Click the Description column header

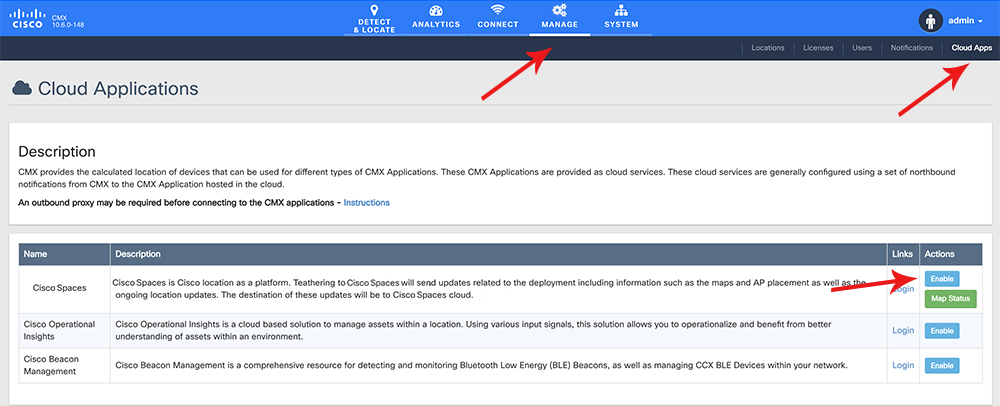click(x=499, y=254)
